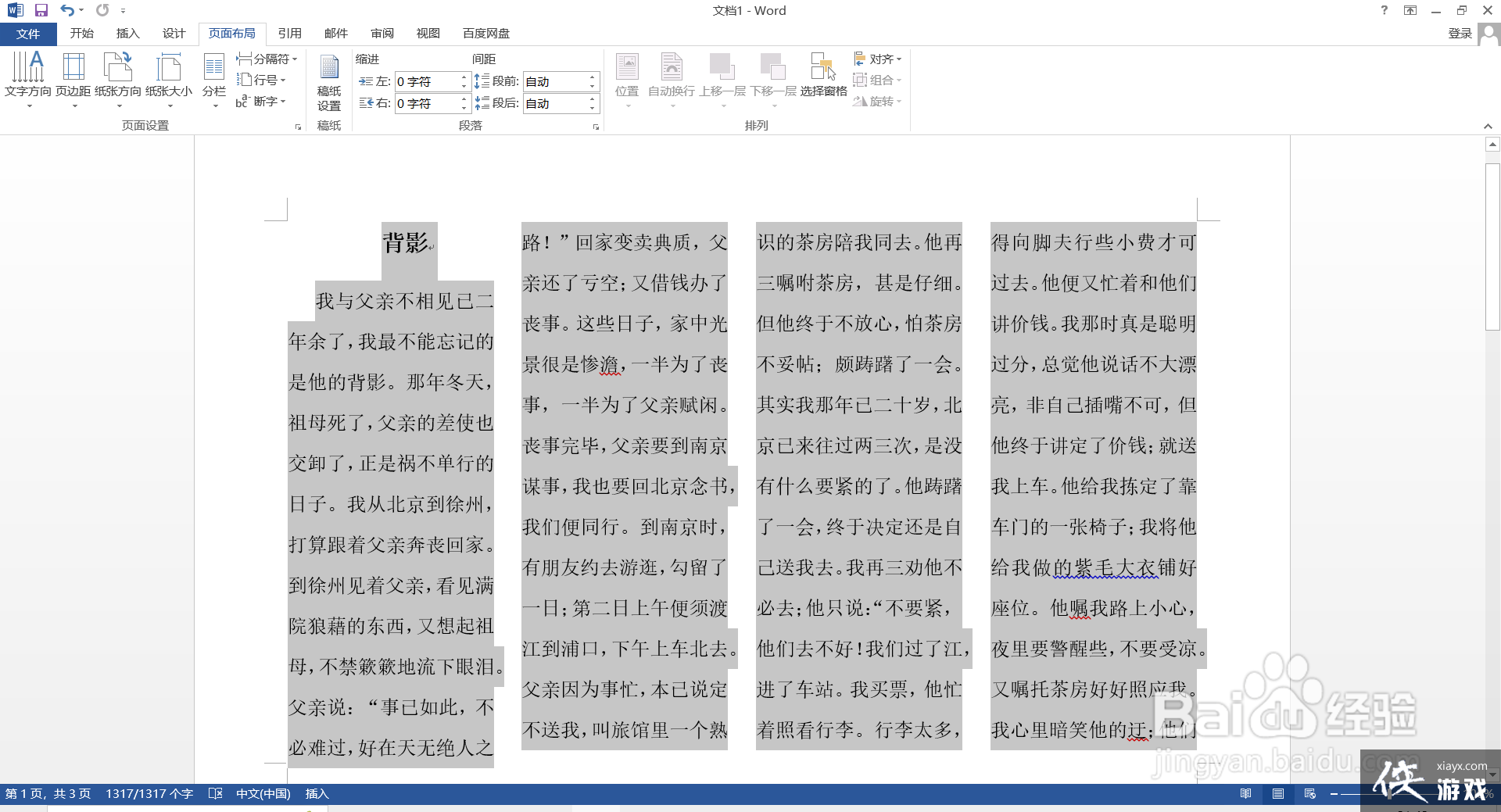The width and height of the screenshot is (1501, 812).
Task: Click the ribbon display options icon
Action: 1410,10
